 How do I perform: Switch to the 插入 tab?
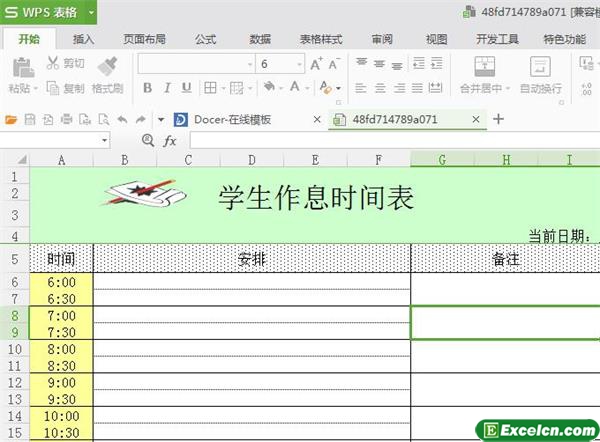83,39
